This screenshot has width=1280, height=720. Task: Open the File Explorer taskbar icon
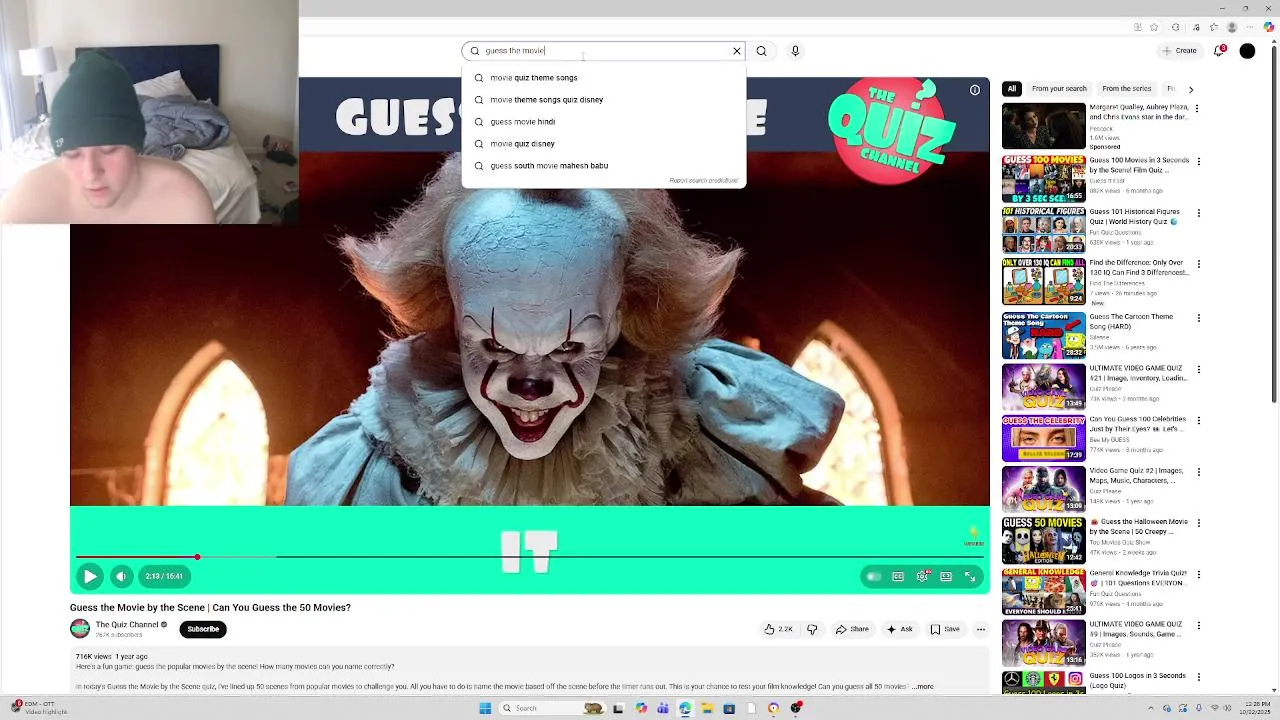point(706,708)
